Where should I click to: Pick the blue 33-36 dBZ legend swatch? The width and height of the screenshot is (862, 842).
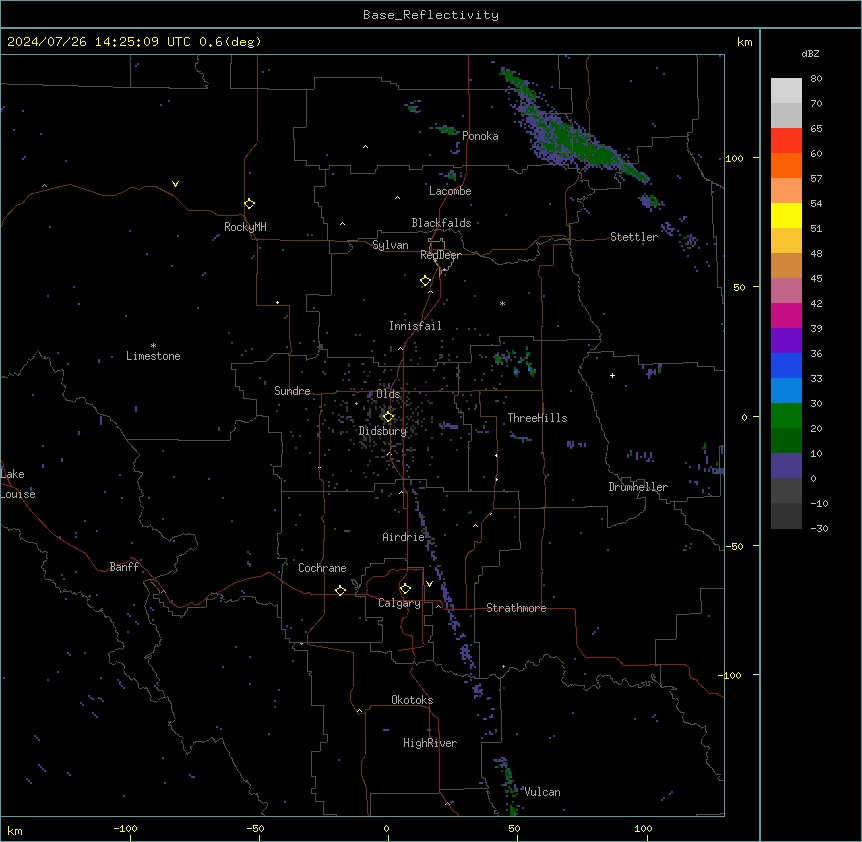(x=786, y=365)
